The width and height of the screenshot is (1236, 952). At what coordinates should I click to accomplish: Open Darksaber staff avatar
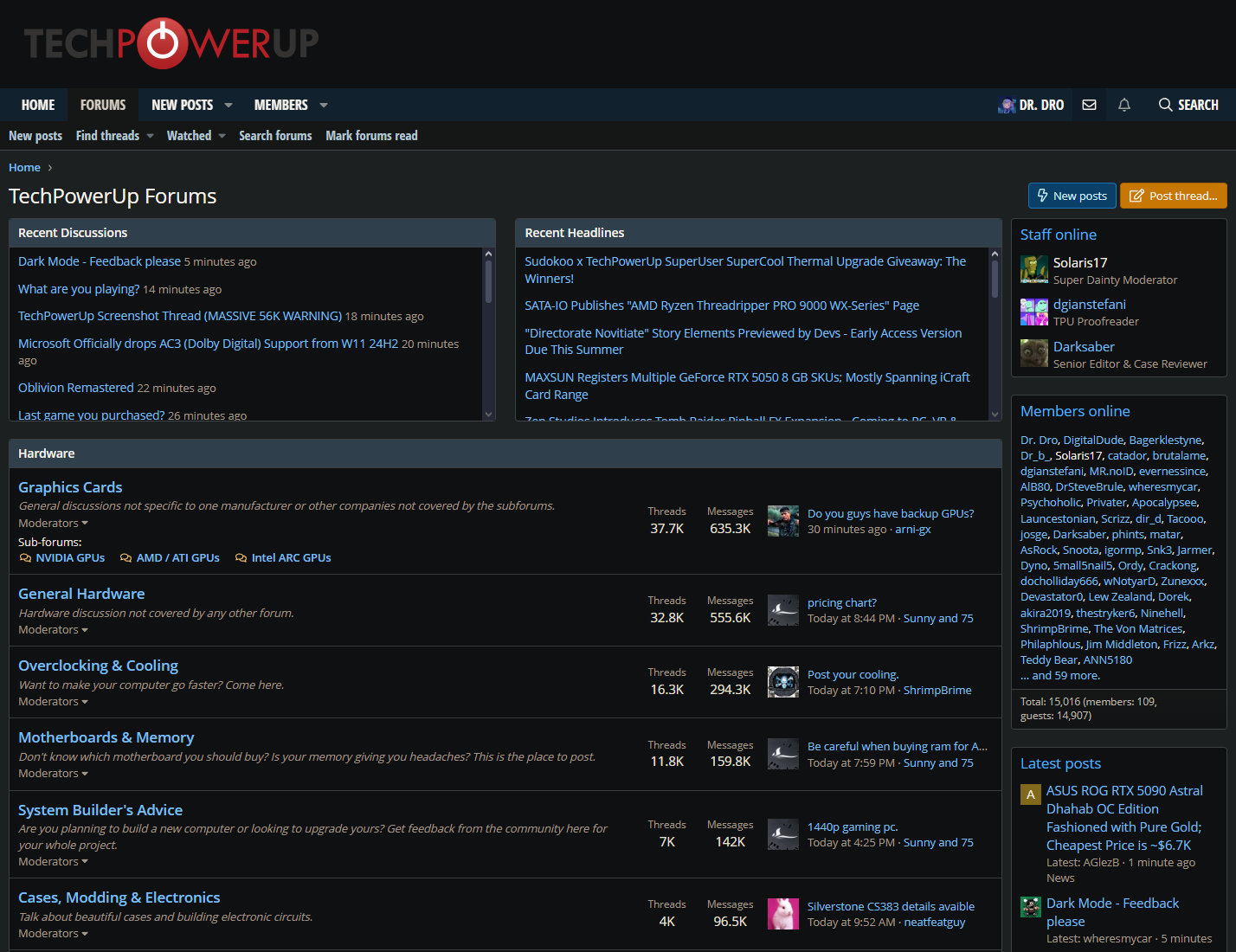coord(1034,354)
